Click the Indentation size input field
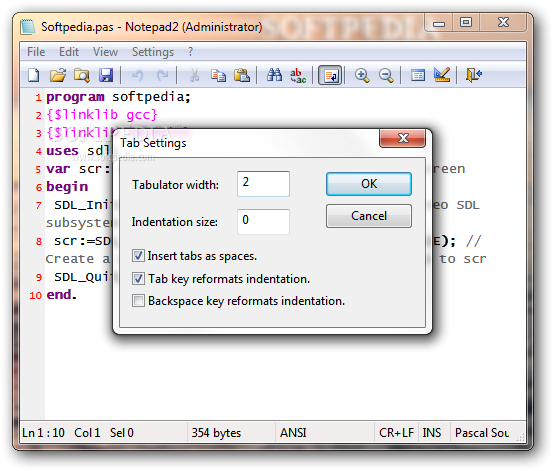This screenshot has width=554, height=471. click(264, 222)
